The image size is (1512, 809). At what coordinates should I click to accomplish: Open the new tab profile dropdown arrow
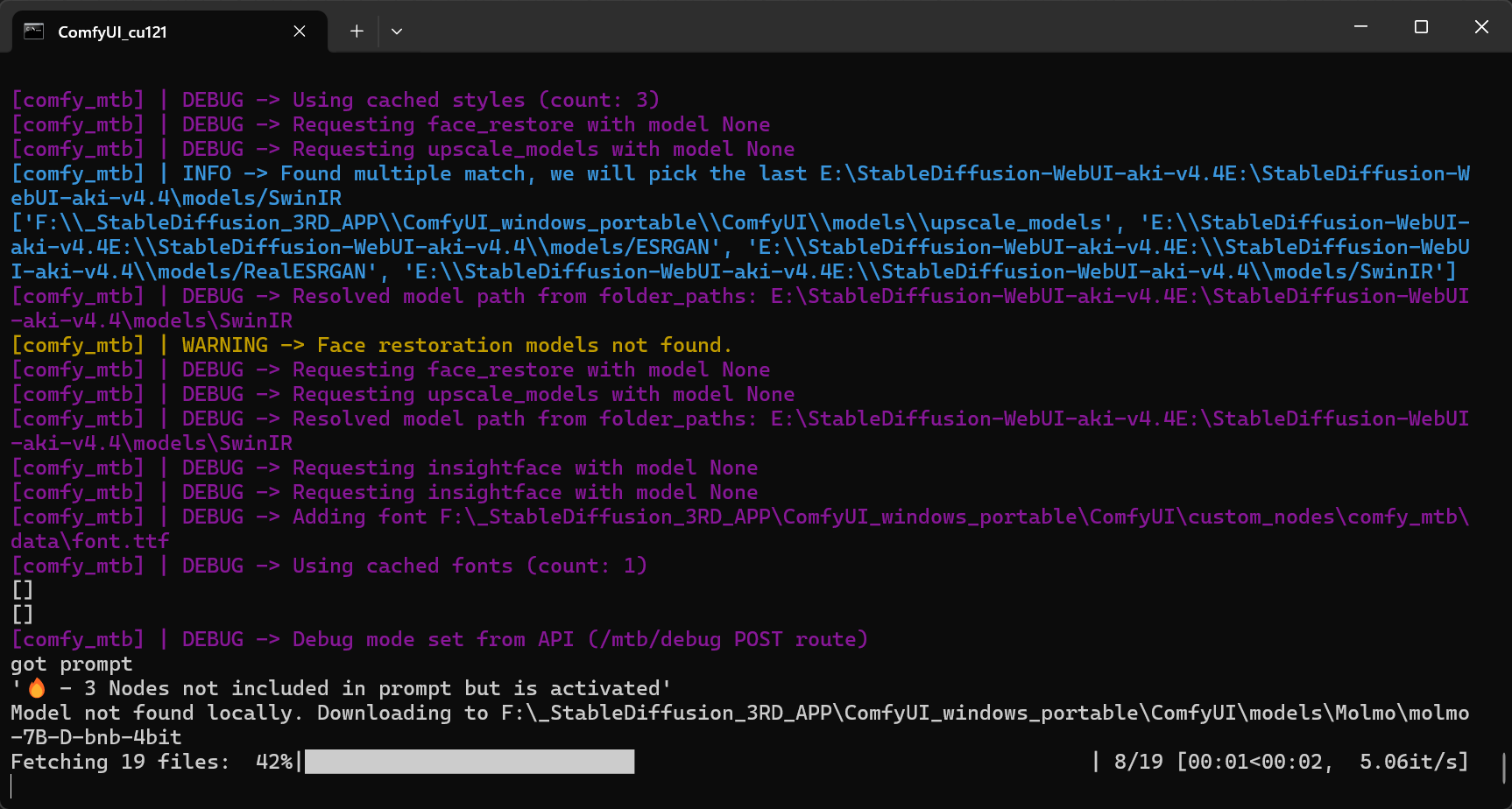(397, 31)
